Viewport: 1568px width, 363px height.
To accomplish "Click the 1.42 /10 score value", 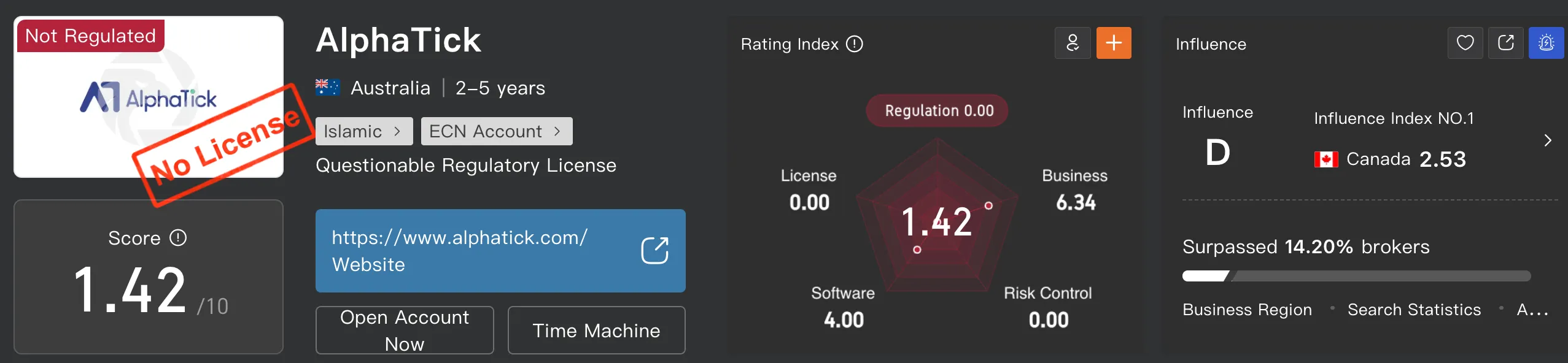I will 150,291.
